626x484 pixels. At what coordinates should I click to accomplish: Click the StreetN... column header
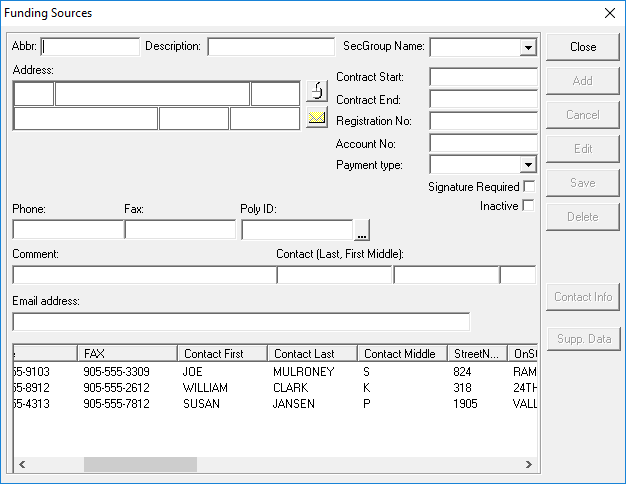(477, 354)
